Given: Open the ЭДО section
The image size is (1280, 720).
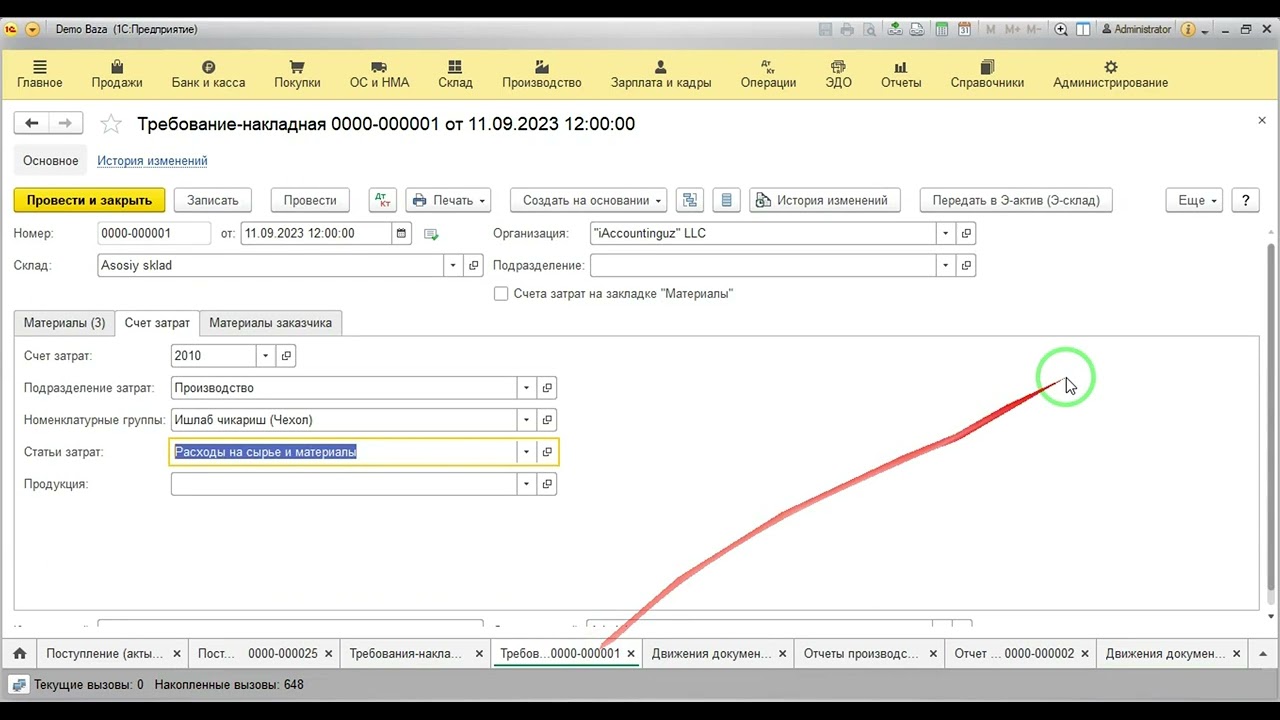Looking at the screenshot, I should tap(838, 74).
